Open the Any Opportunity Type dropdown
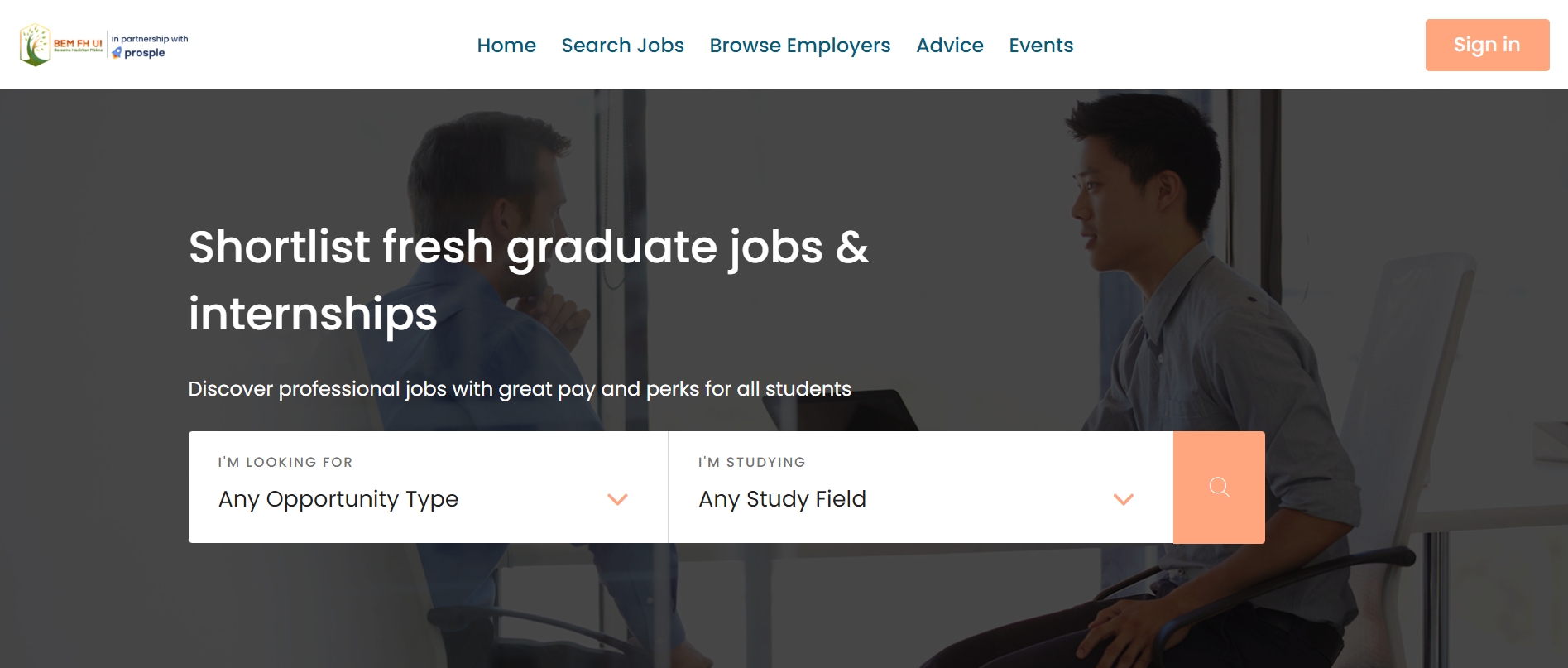Image resolution: width=1568 pixels, height=668 pixels. (338, 499)
